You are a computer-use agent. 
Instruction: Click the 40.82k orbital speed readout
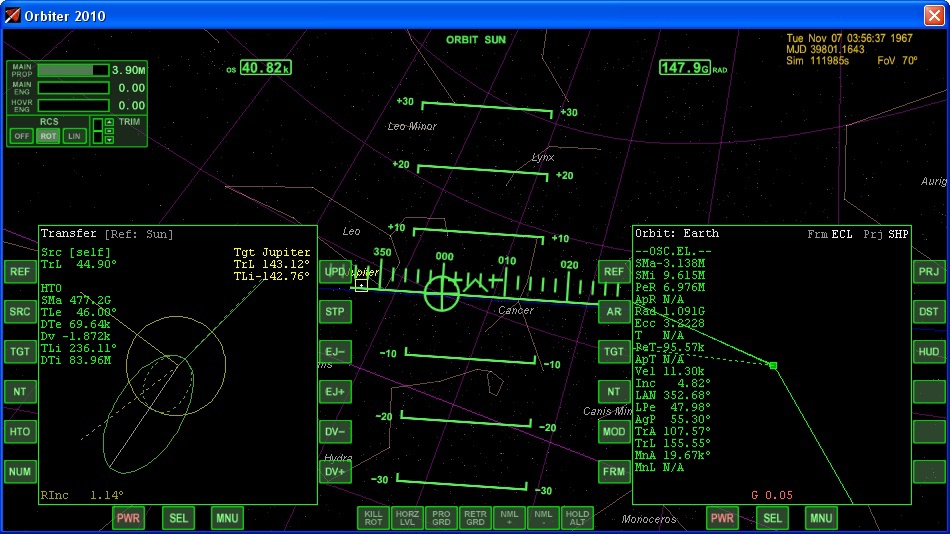(265, 67)
